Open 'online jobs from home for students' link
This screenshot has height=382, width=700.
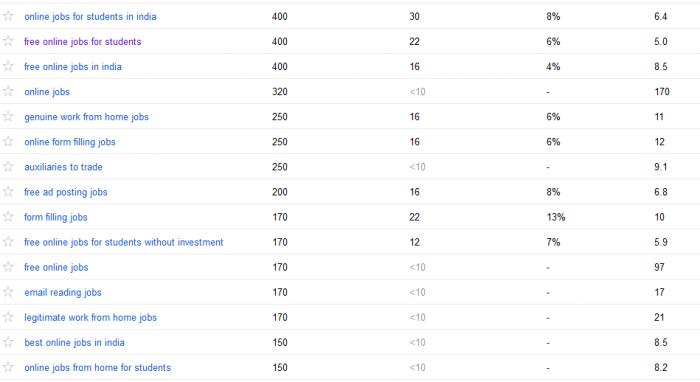[97, 368]
